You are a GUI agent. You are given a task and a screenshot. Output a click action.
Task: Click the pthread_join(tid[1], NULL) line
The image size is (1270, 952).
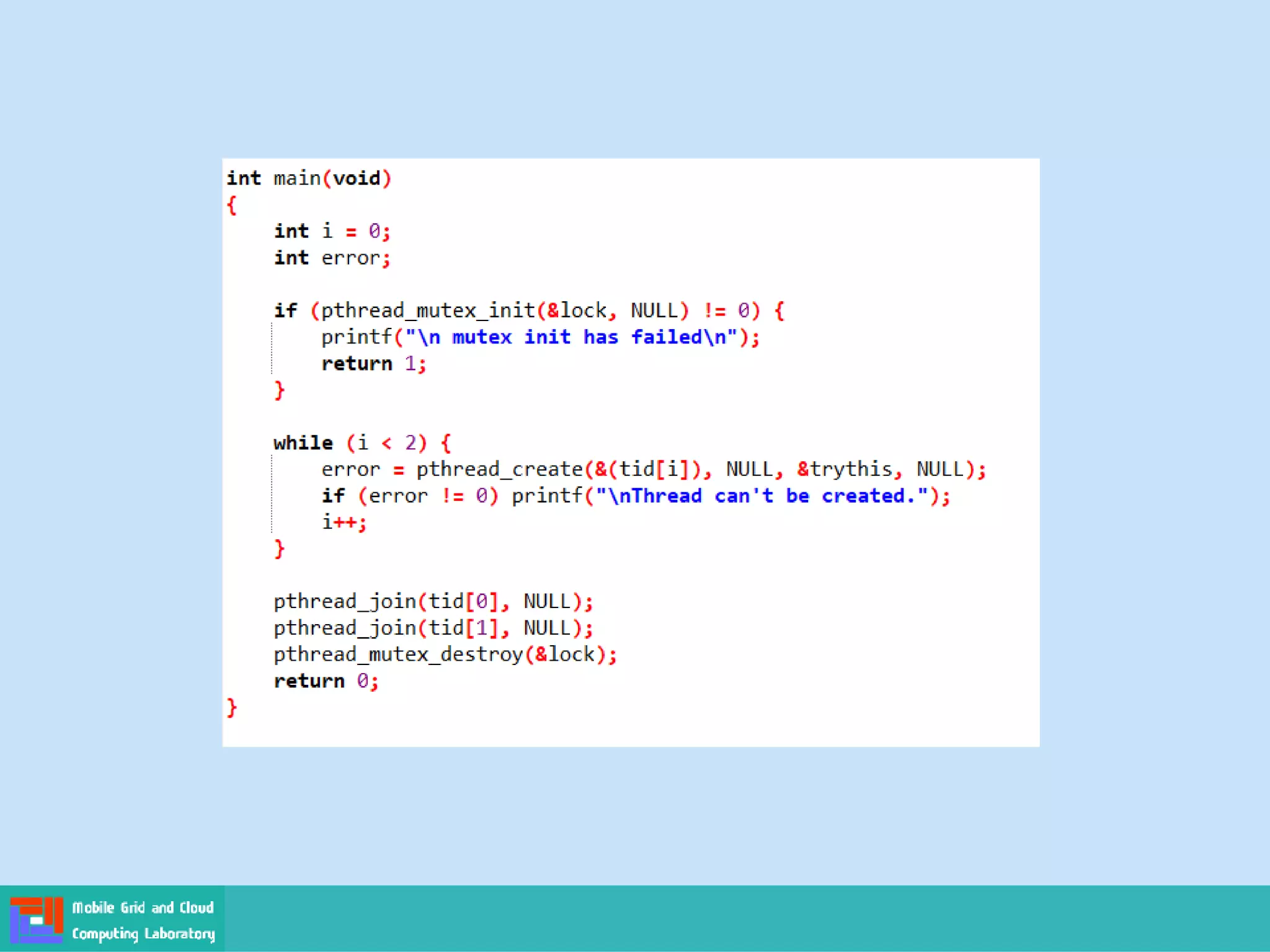point(433,628)
